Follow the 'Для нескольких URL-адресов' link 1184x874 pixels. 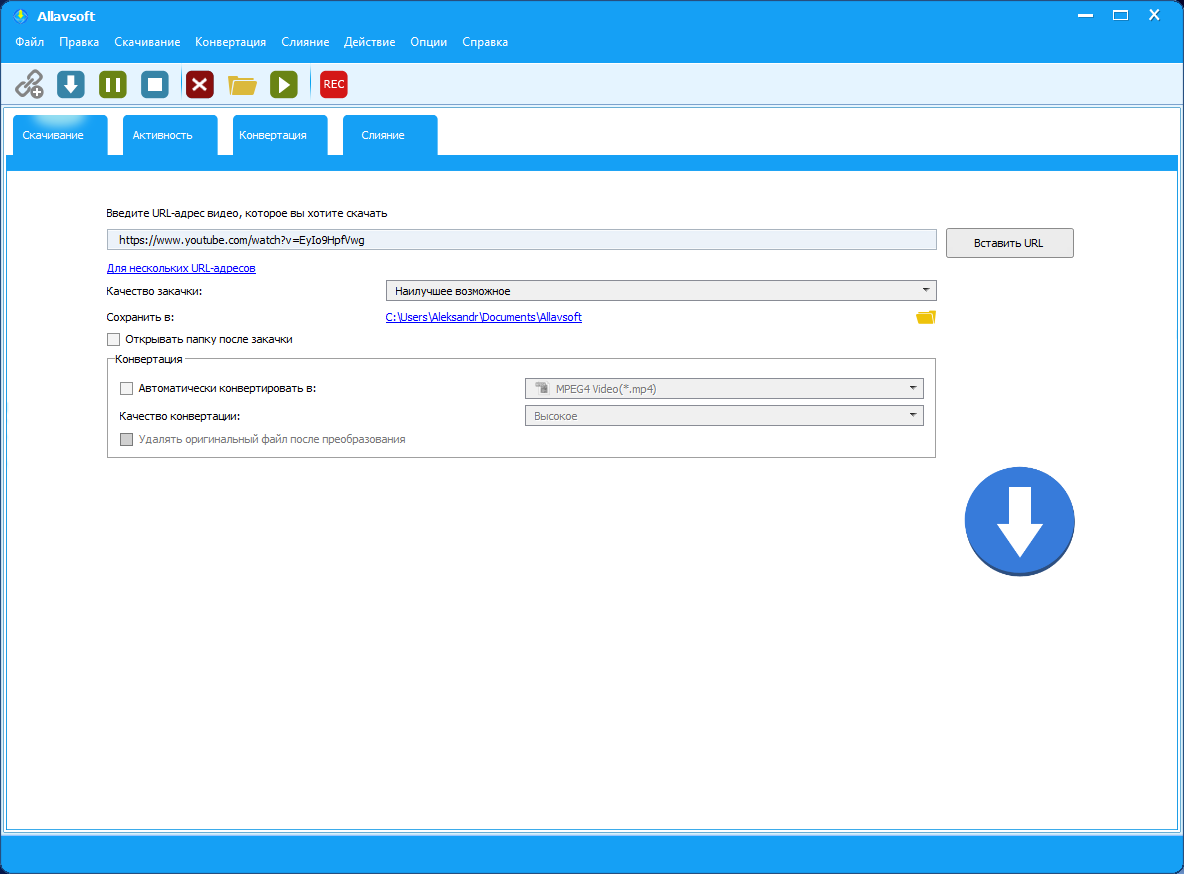pyautogui.click(x=181, y=269)
